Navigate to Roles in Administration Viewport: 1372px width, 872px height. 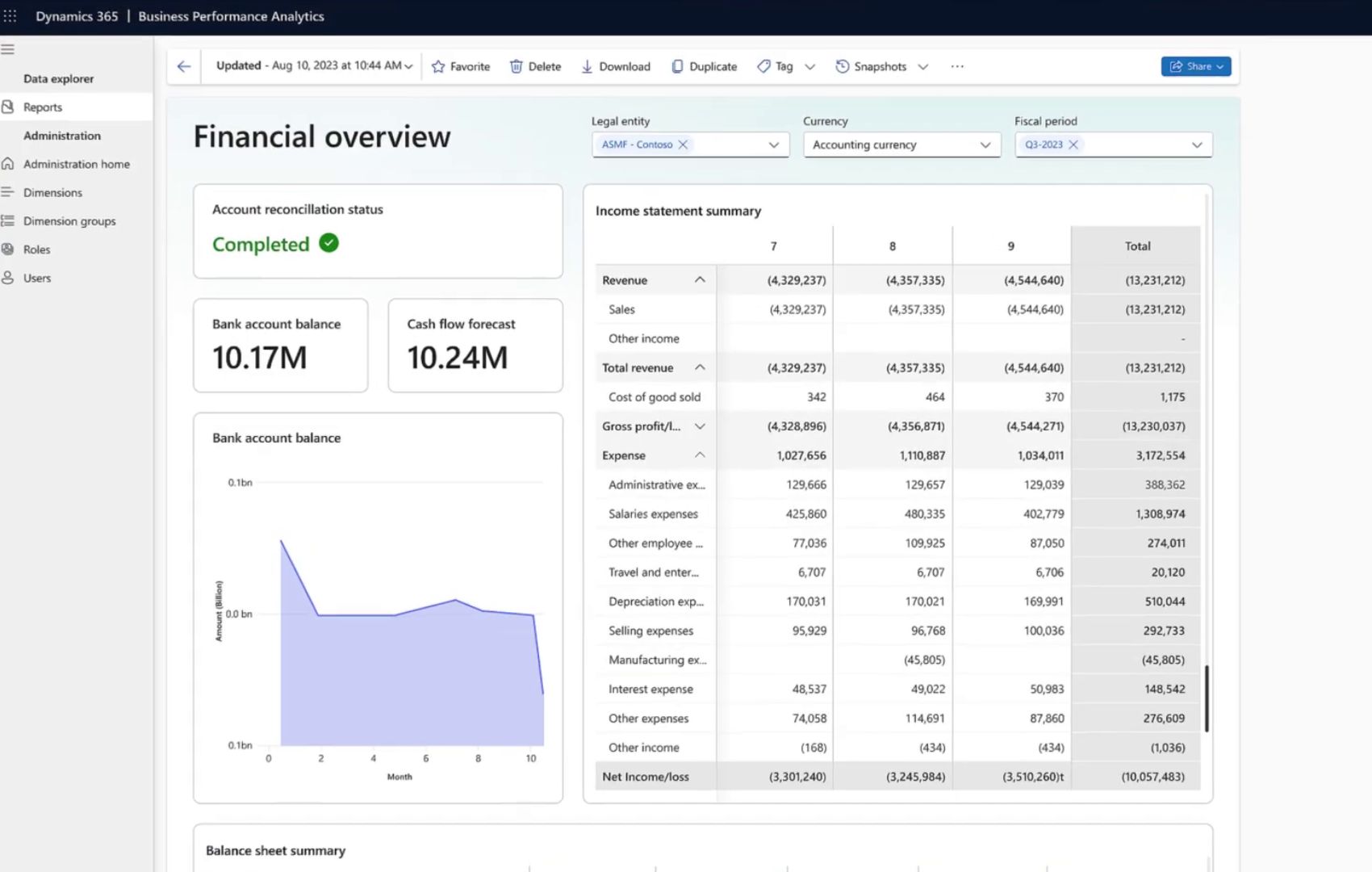click(x=37, y=249)
